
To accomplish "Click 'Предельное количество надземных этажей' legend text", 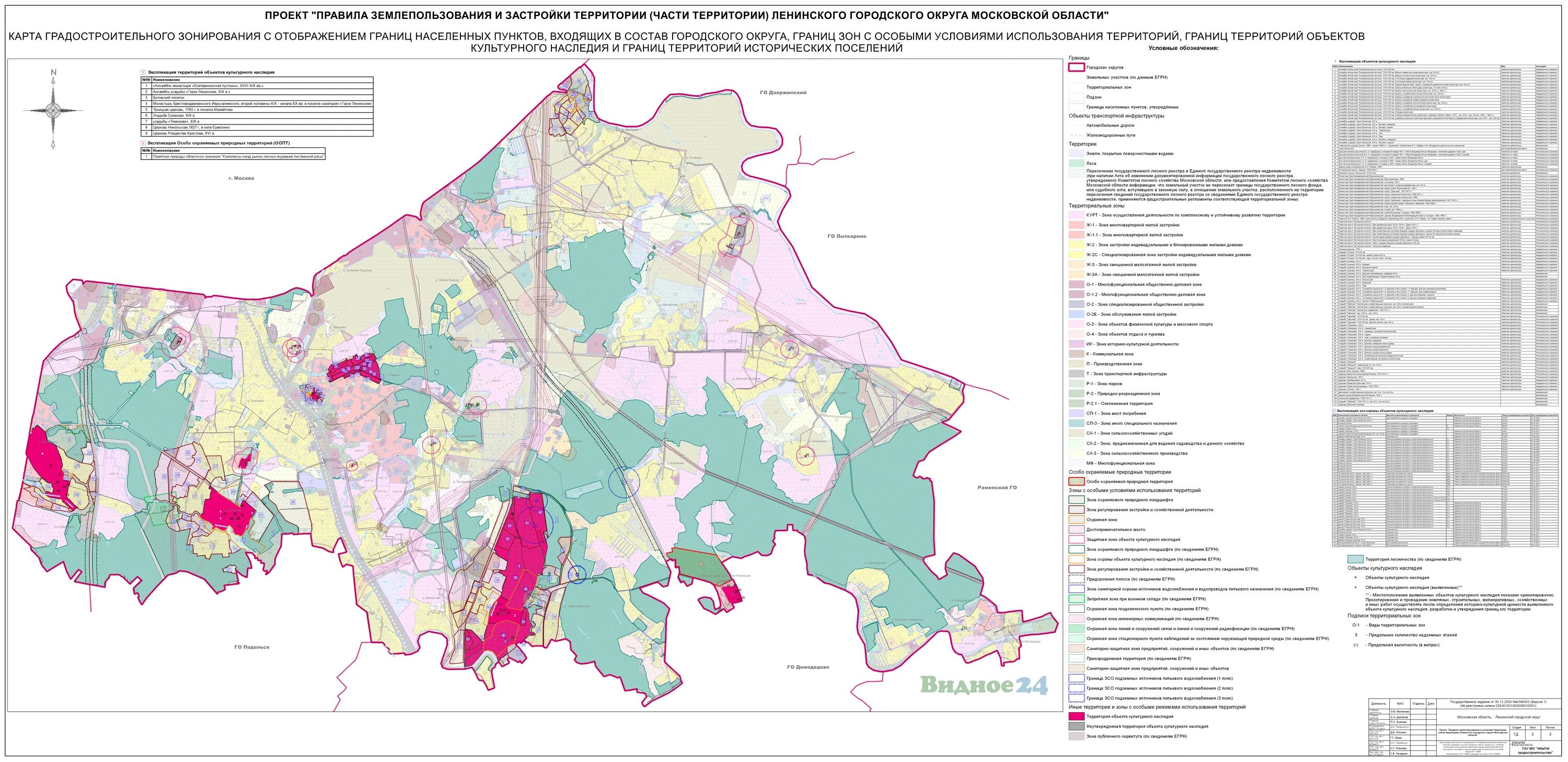I will click(1411, 635).
